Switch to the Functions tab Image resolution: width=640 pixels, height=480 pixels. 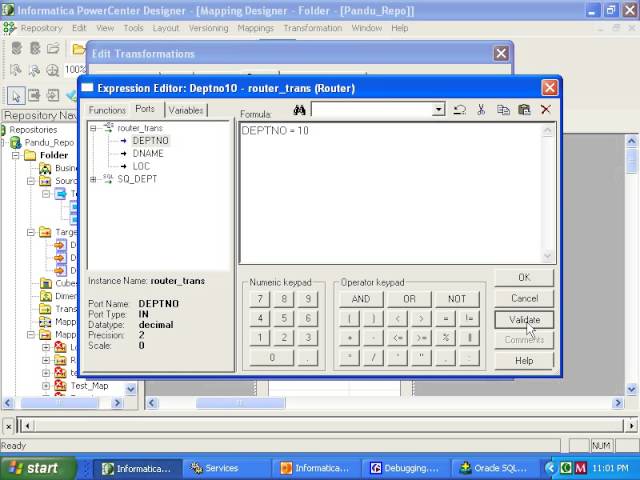point(107,110)
